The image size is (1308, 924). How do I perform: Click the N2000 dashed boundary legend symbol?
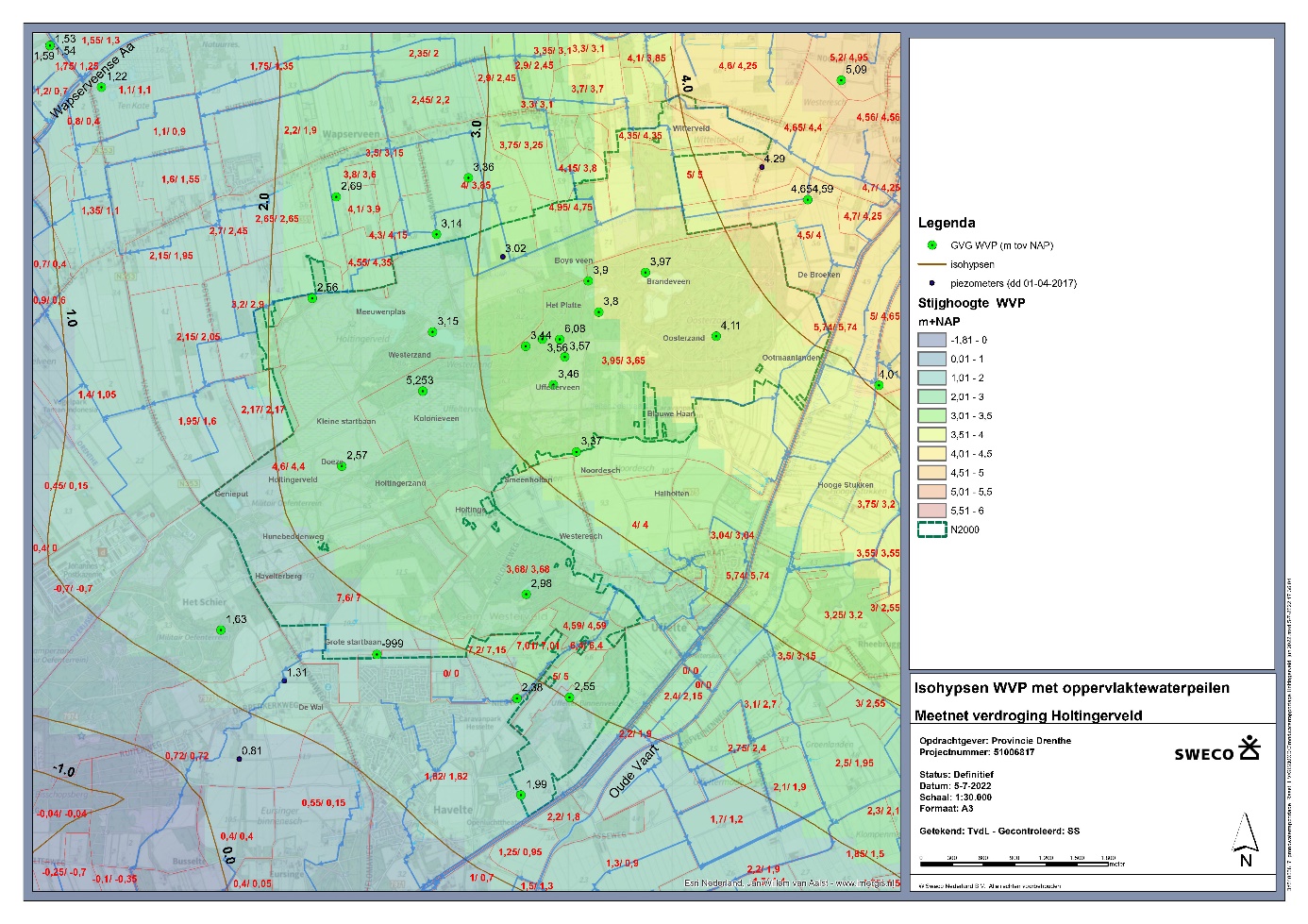[x=931, y=529]
